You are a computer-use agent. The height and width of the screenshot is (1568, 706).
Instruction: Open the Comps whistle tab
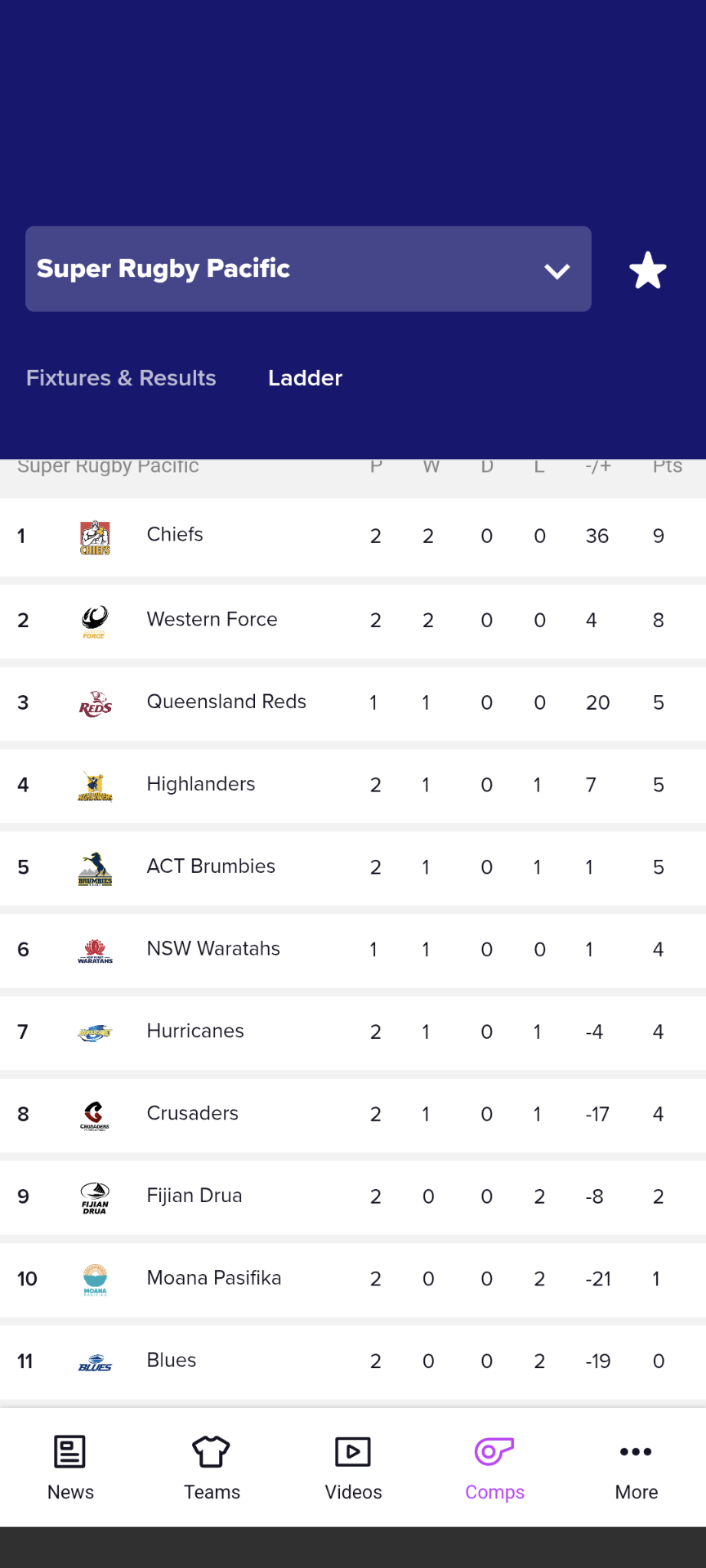pos(494,1468)
